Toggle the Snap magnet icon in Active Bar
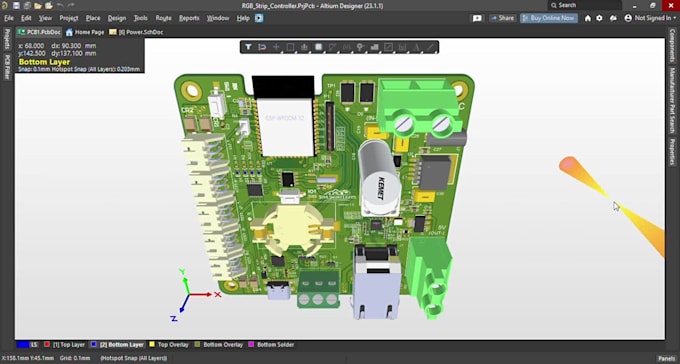The image size is (680, 364). click(262, 47)
